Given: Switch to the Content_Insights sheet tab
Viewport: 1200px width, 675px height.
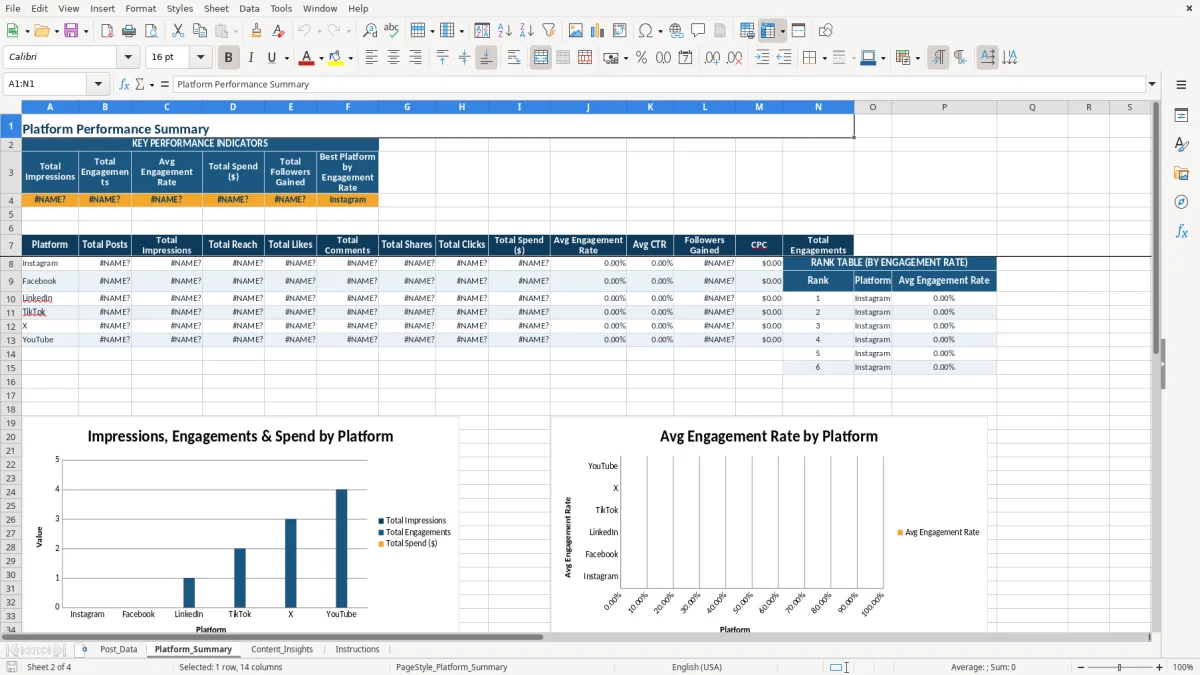Looking at the screenshot, I should pyautogui.click(x=282, y=649).
